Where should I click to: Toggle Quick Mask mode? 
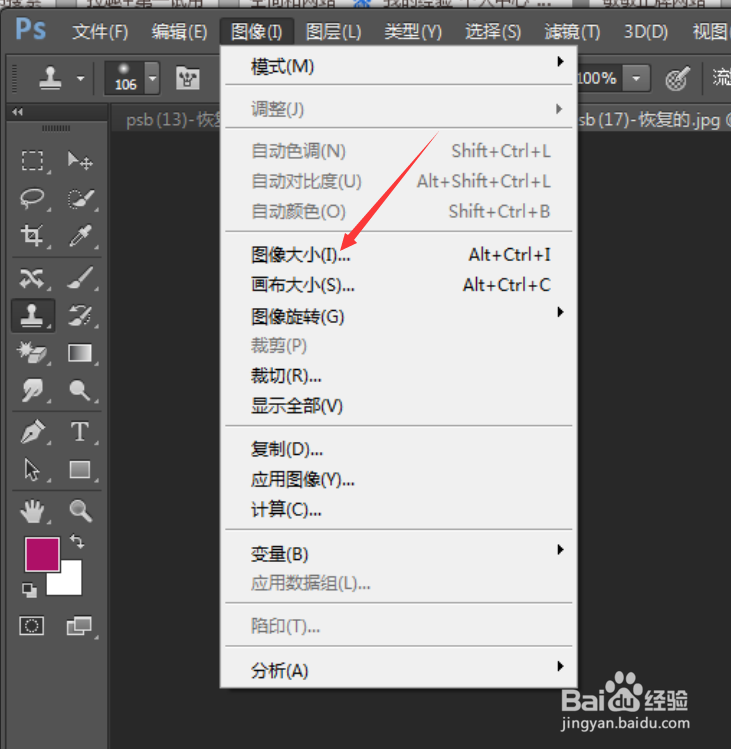pyautogui.click(x=32, y=625)
